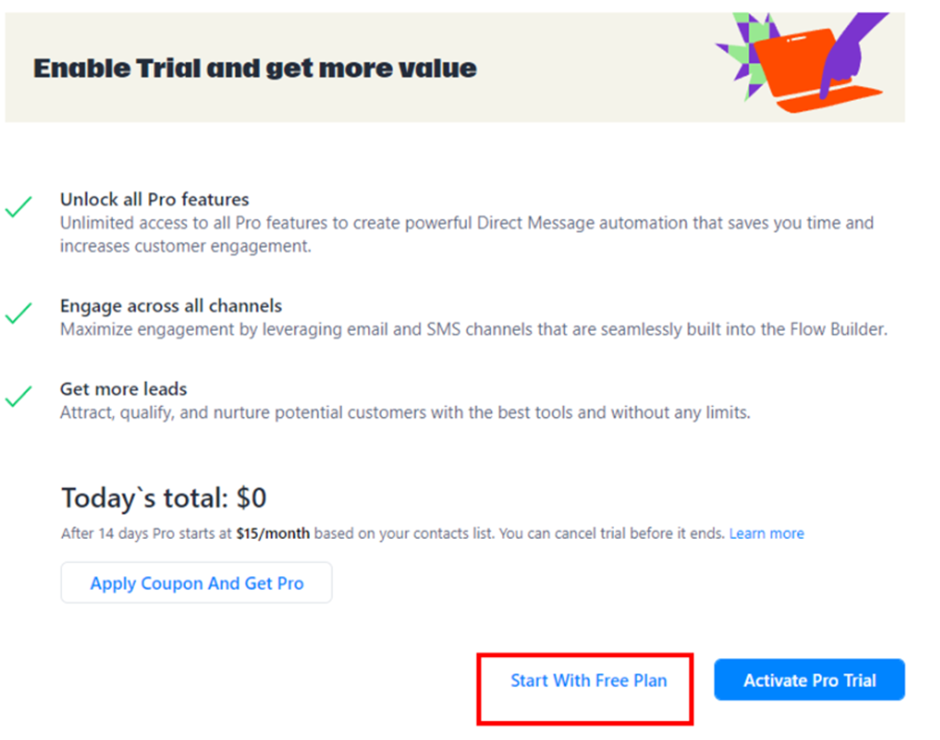Click the attract, qualify, and nurture description
The image size is (940, 740).
coord(404,412)
